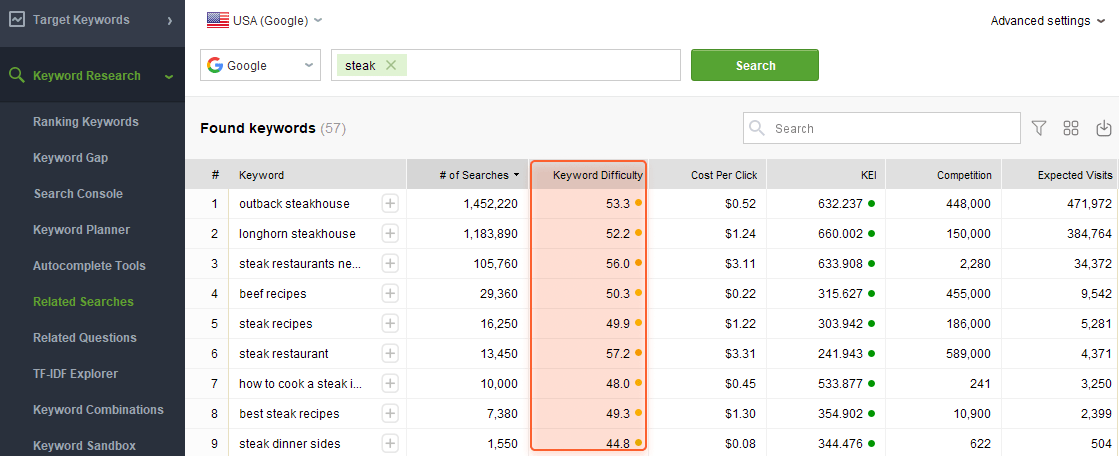Image resolution: width=1119 pixels, height=456 pixels.
Task: Select Related Searches in sidebar
Action: (x=83, y=302)
